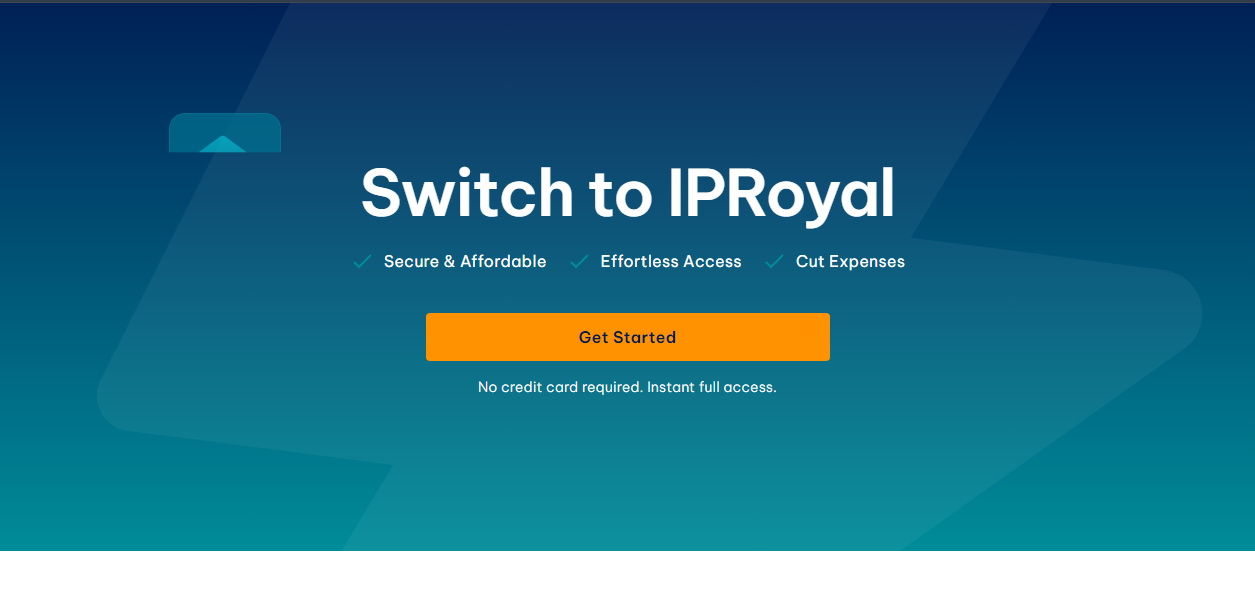Click the Switch to IPRoyal headline

point(628,194)
